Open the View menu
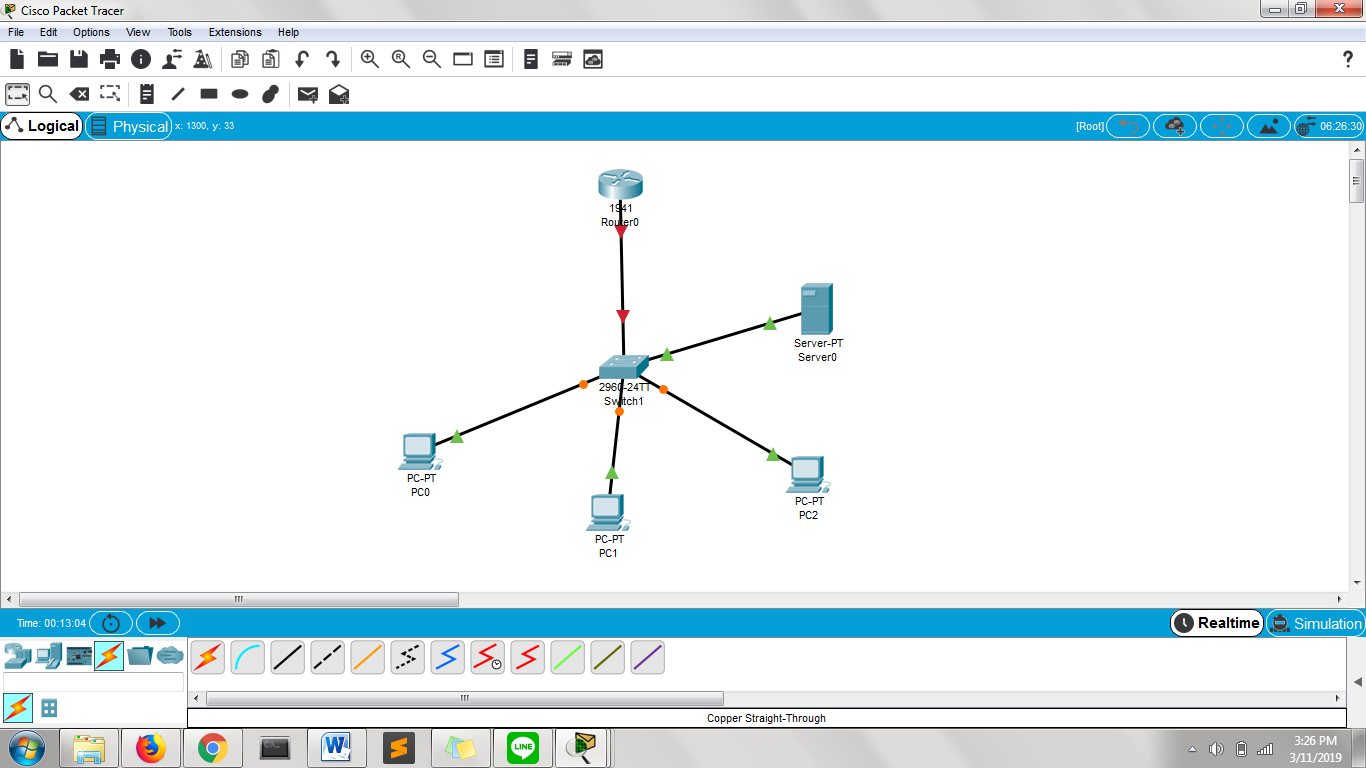The height and width of the screenshot is (768, 1366). [x=138, y=32]
